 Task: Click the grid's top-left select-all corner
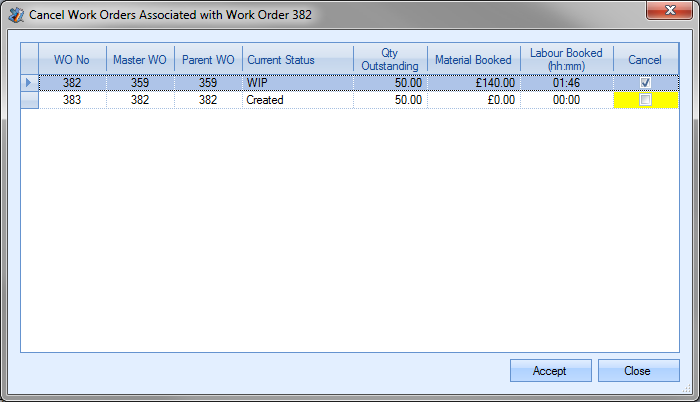click(29, 59)
